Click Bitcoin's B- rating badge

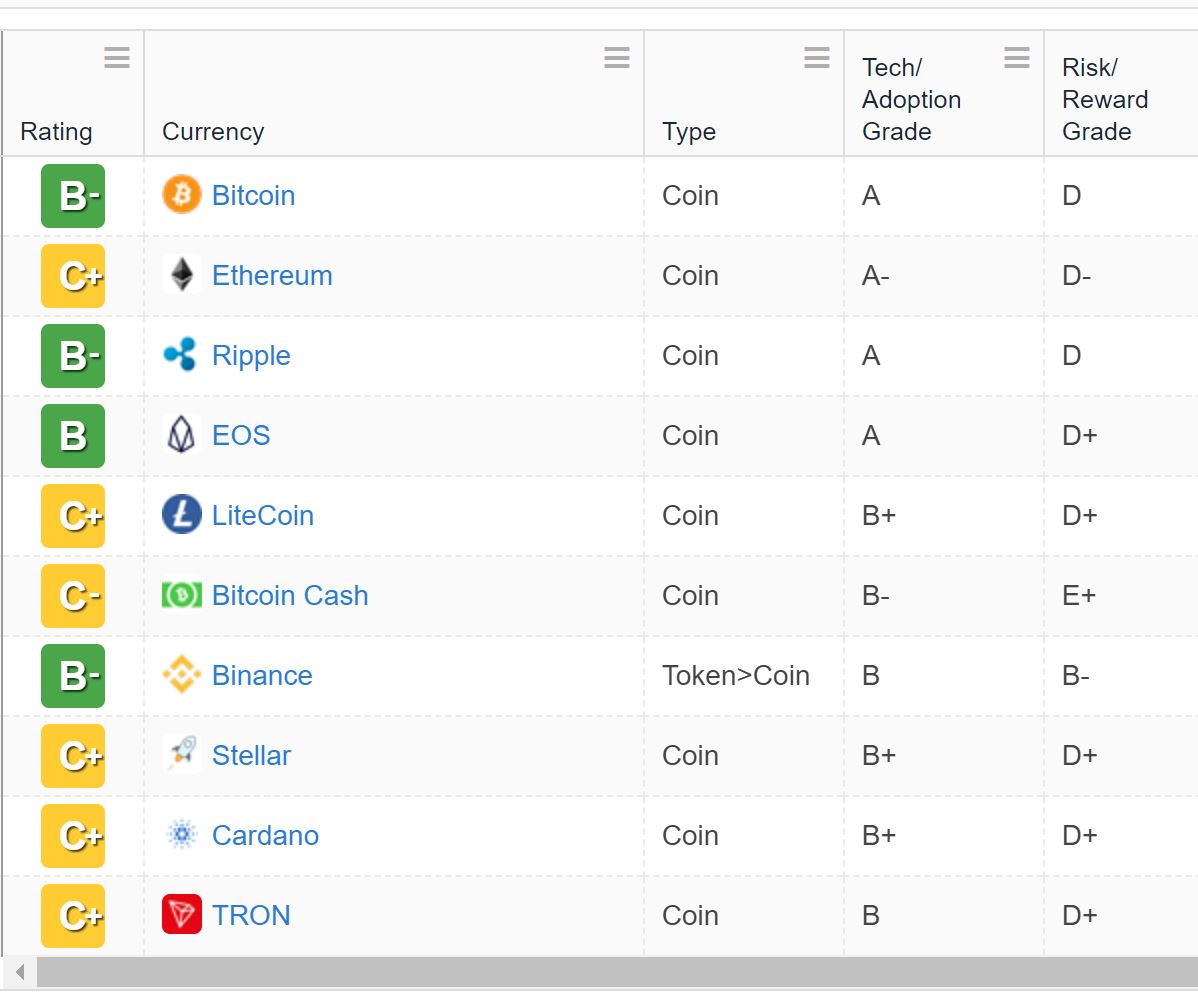point(73,196)
